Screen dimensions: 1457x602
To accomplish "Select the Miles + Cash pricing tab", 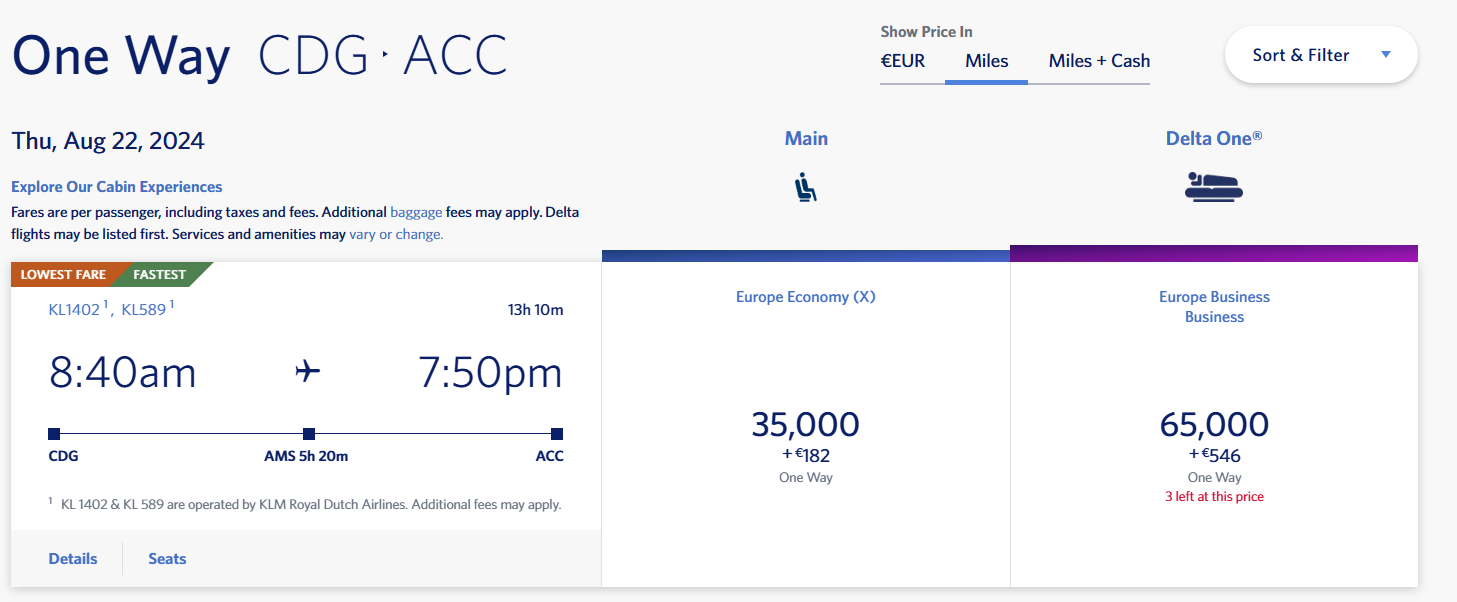I will [1098, 61].
